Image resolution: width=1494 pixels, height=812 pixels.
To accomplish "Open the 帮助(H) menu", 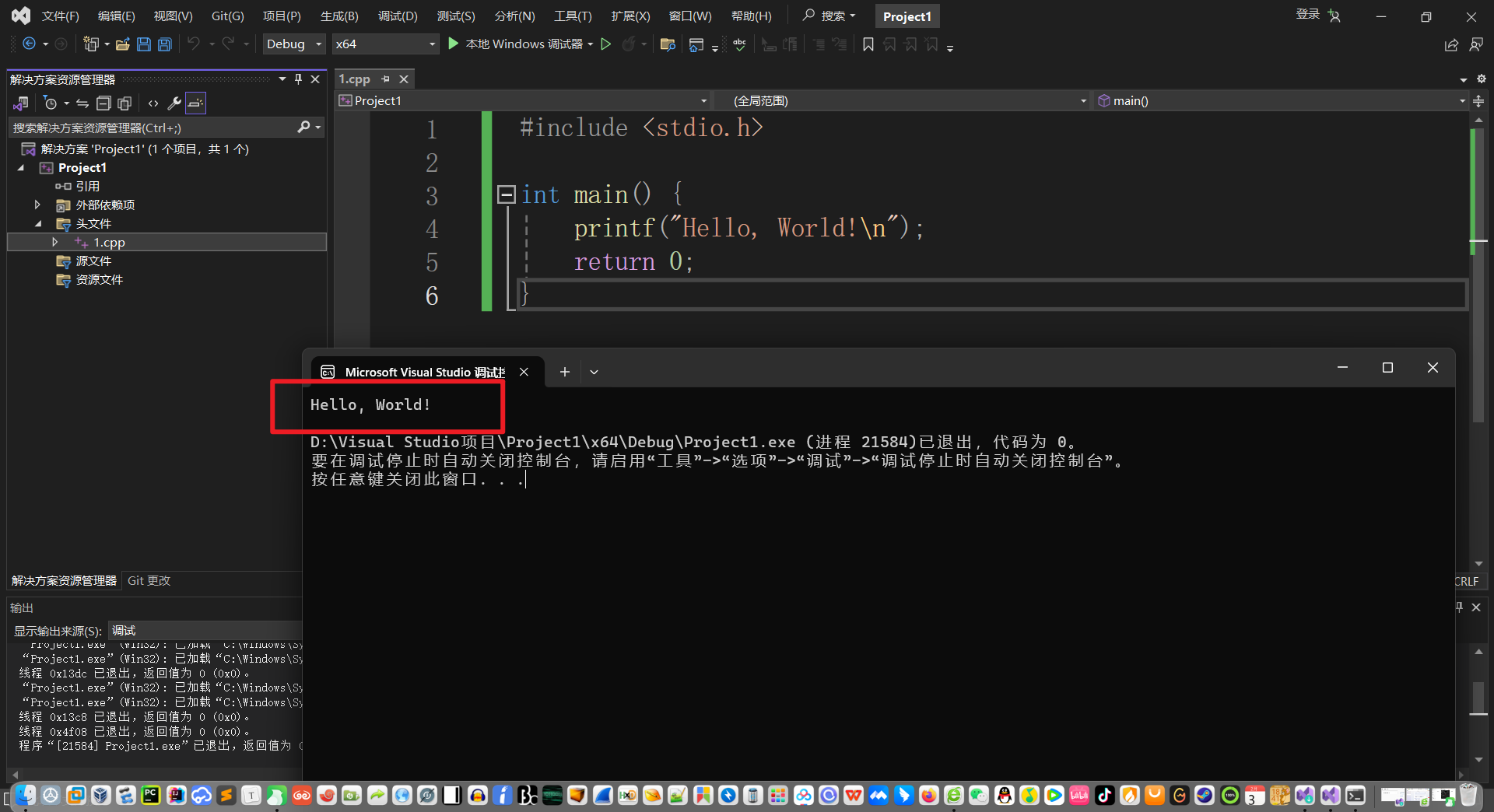I will [x=751, y=16].
